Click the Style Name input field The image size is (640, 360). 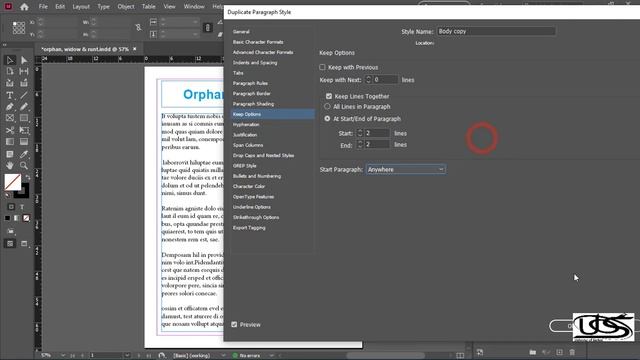496,31
